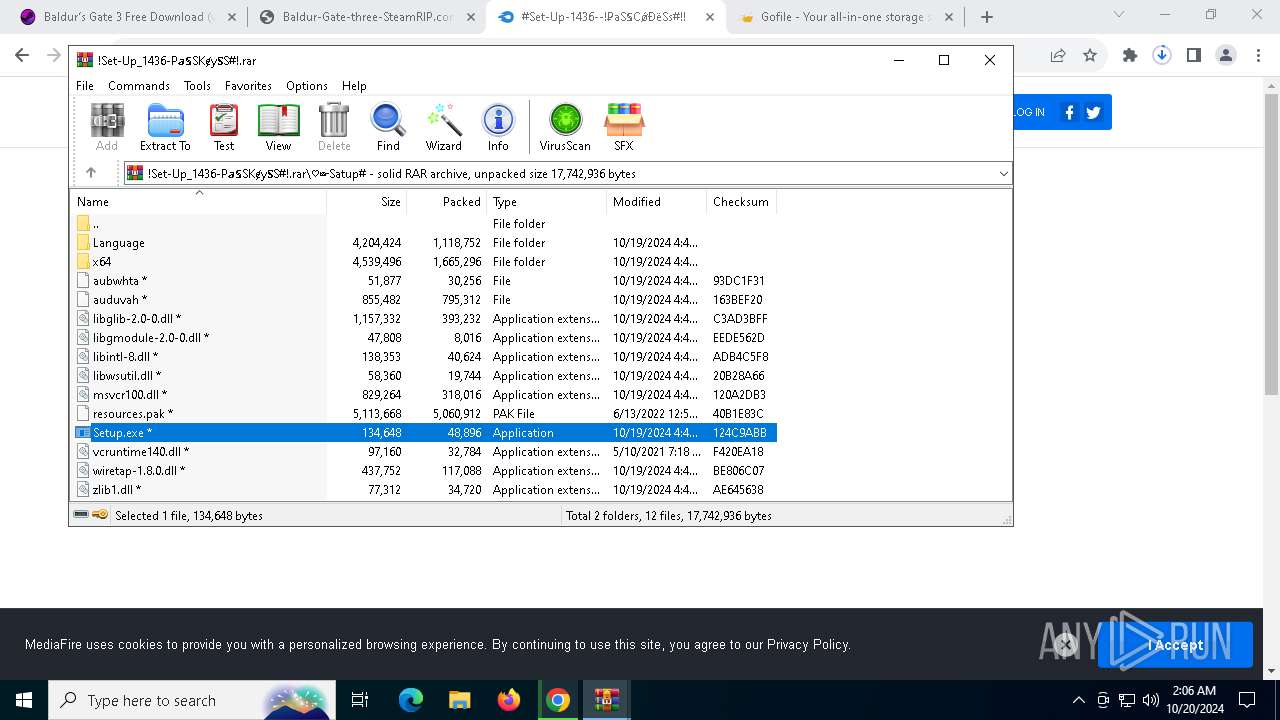Click the taskbar search box
The width and height of the screenshot is (1280, 720).
191,700
